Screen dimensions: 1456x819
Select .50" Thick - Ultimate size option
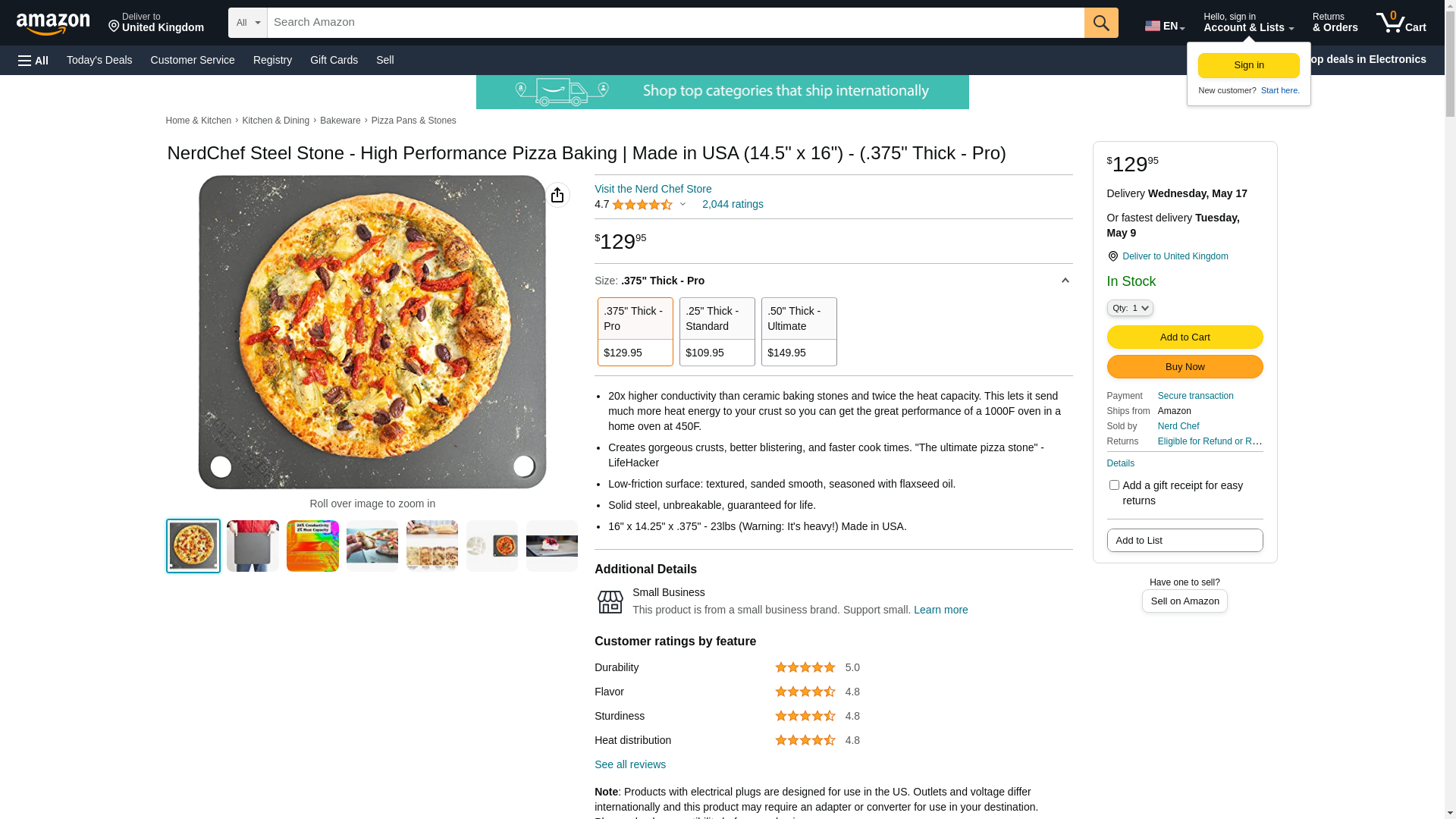[799, 331]
